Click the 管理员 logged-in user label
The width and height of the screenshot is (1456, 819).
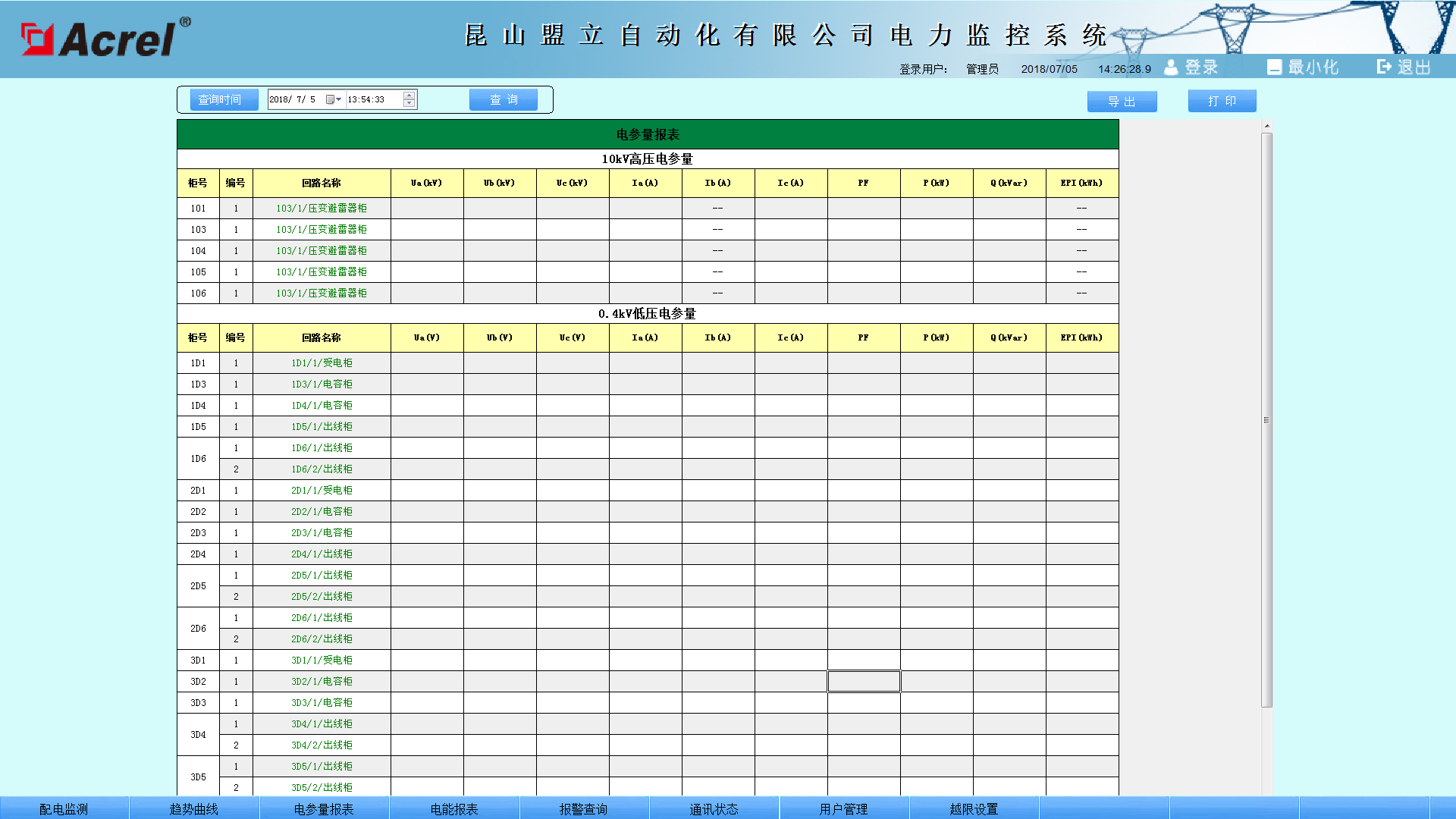tap(982, 69)
